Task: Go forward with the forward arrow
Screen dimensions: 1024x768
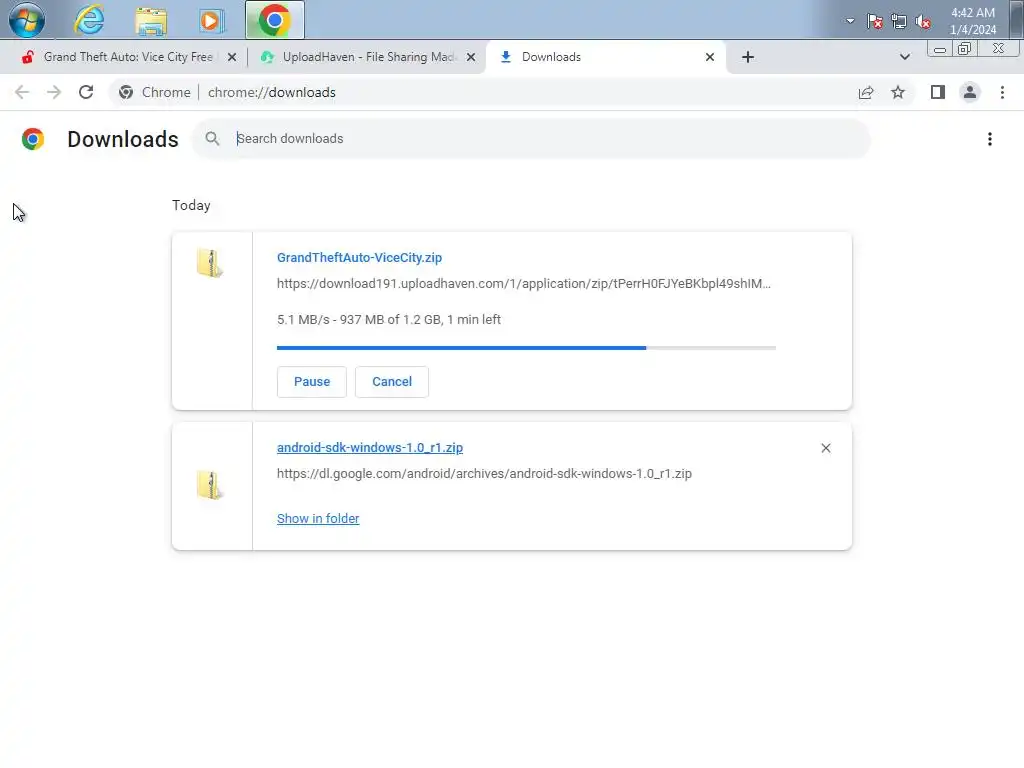Action: pos(54,92)
